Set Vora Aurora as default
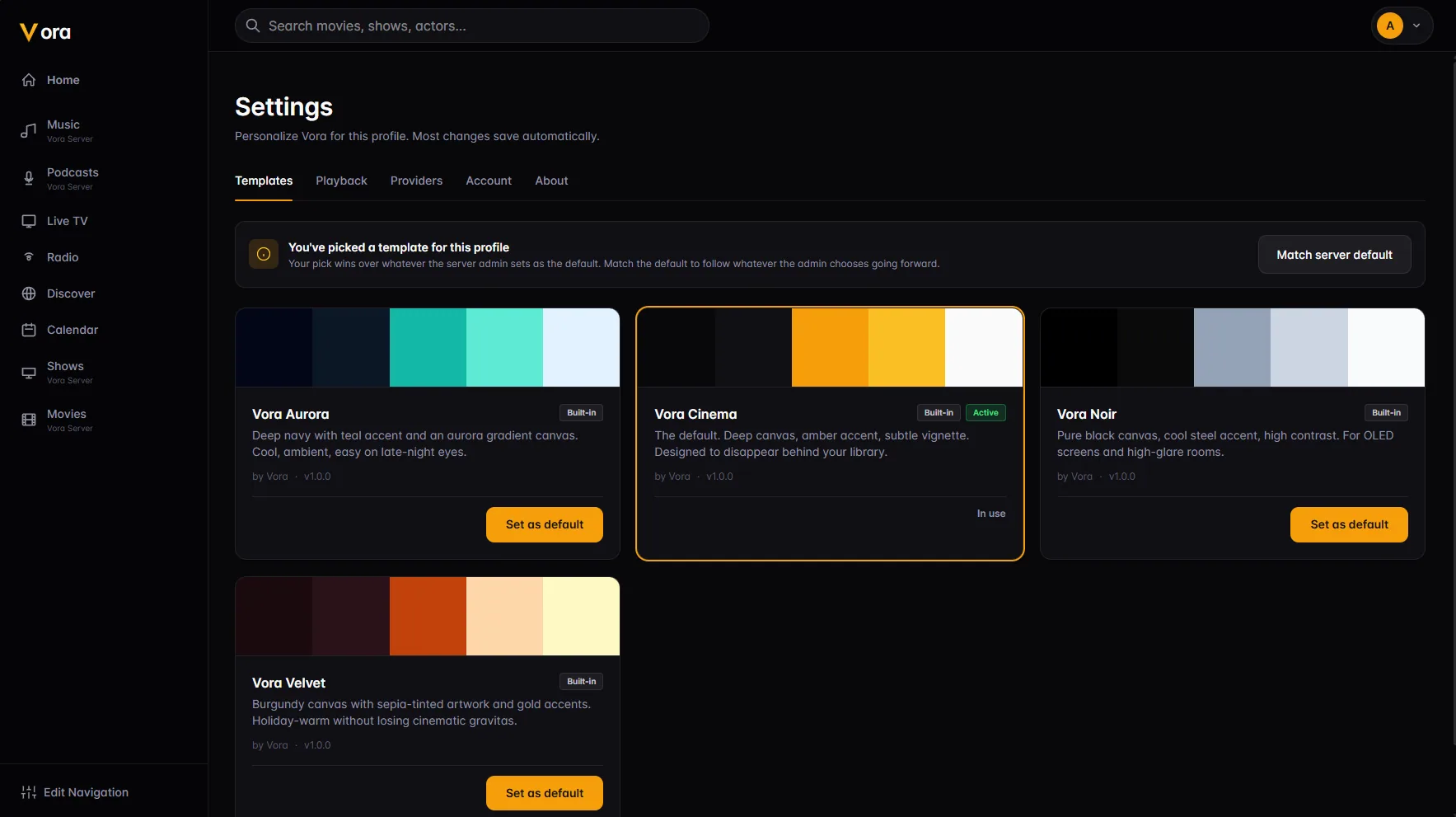The width and height of the screenshot is (1456, 817). click(545, 524)
